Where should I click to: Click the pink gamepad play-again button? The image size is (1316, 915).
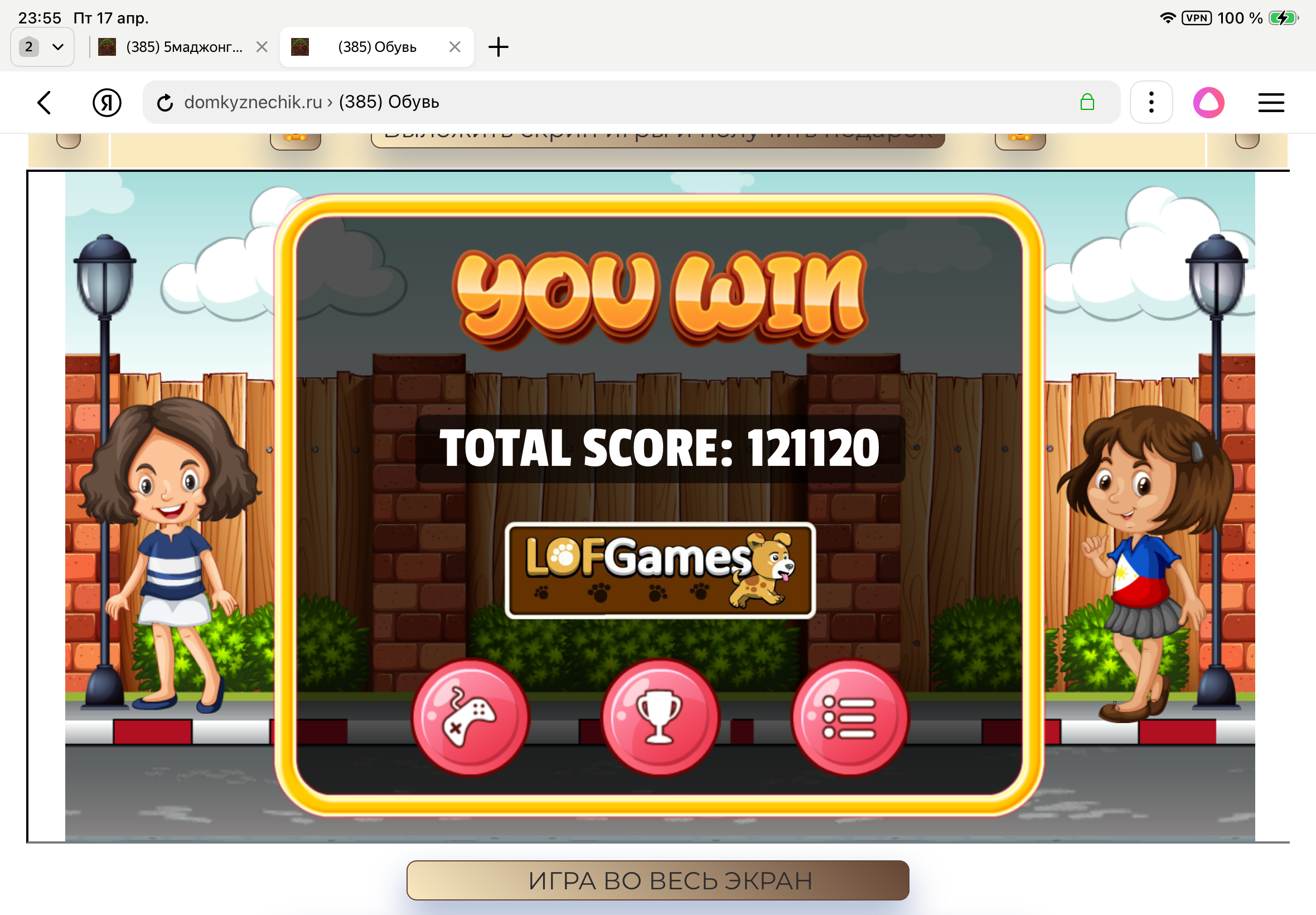[471, 717]
